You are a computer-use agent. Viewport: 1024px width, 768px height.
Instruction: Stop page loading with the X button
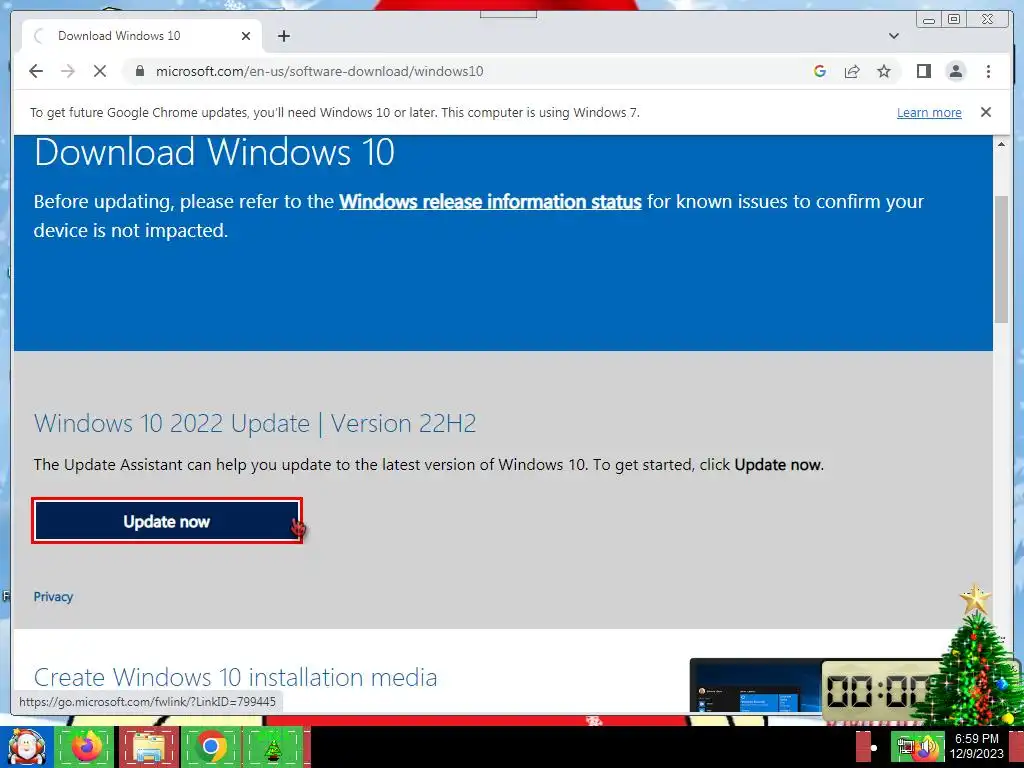pyautogui.click(x=100, y=71)
